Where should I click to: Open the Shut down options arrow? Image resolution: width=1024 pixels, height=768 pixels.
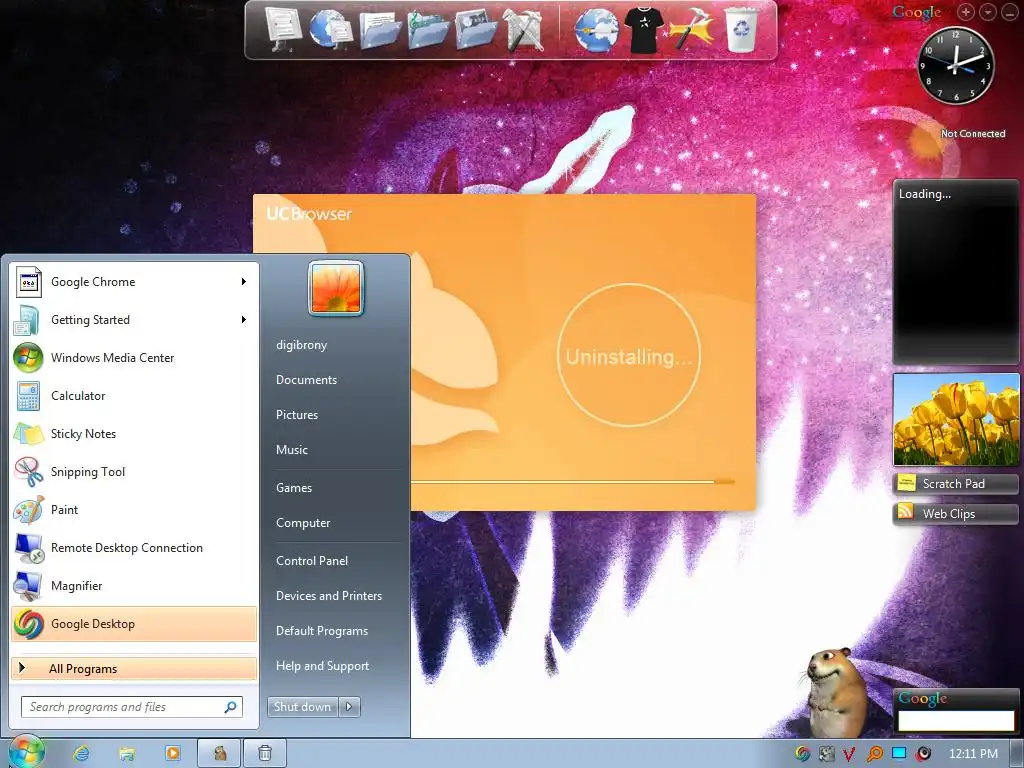tap(349, 707)
